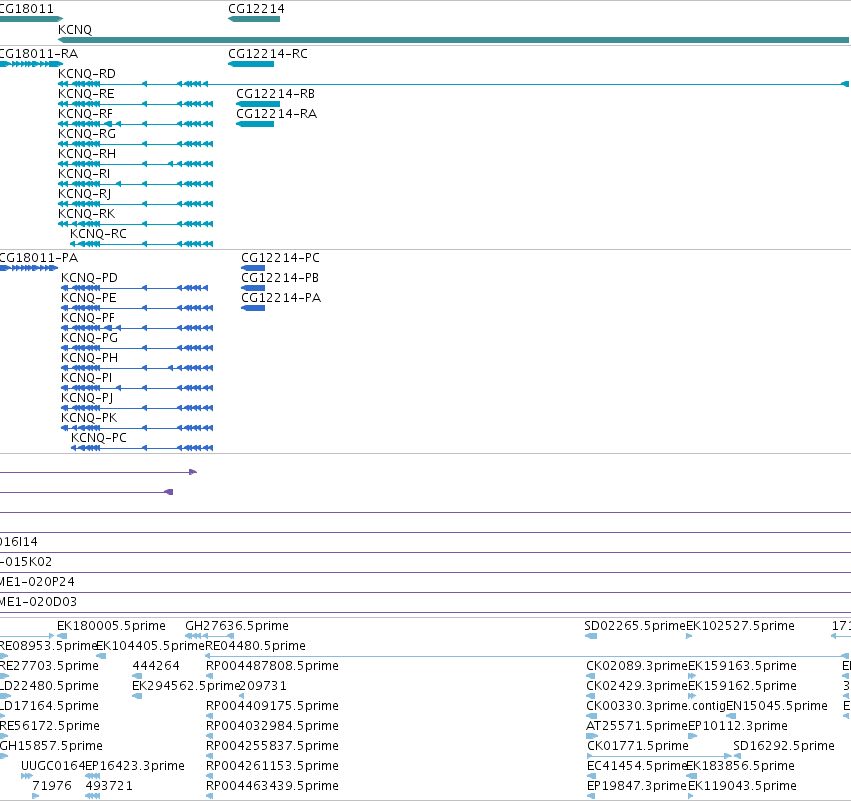Select the RP004487808.5prime EST label
The image size is (851, 801).
coord(272,666)
